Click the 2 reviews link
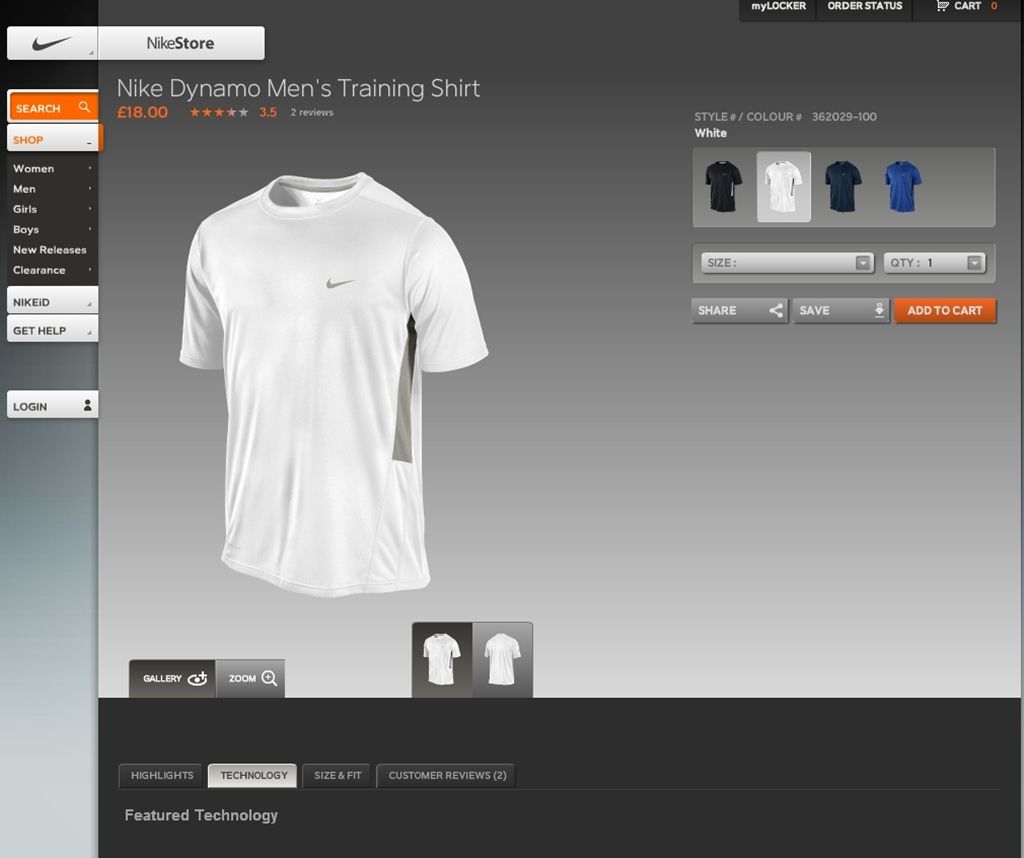The width and height of the screenshot is (1024, 858). pyautogui.click(x=312, y=112)
